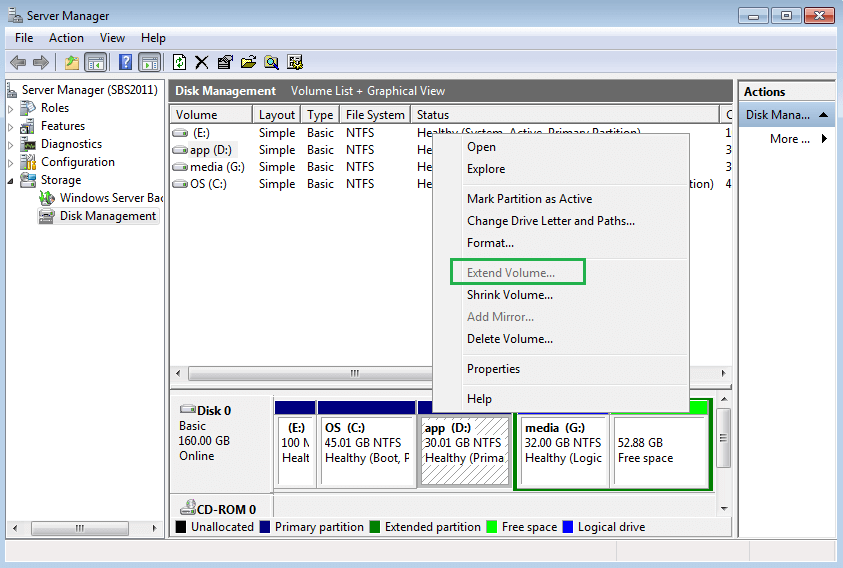Viewport: 843px width, 568px height.
Task: Select Windows Server Backup tree item
Action: click(x=110, y=198)
